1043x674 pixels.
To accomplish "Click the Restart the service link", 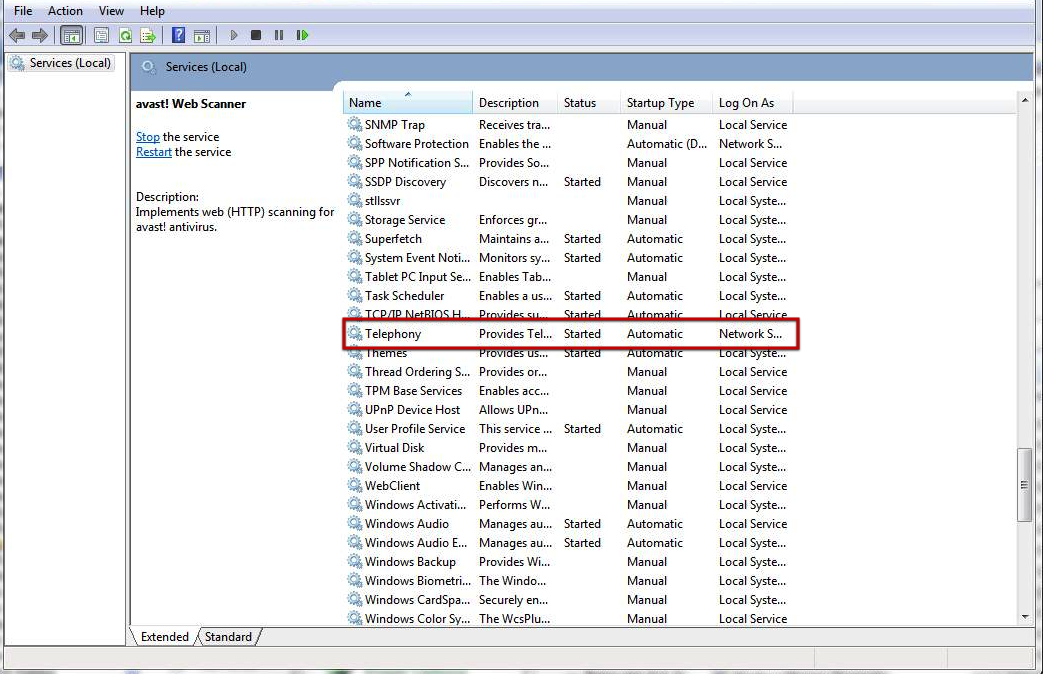I will point(153,152).
